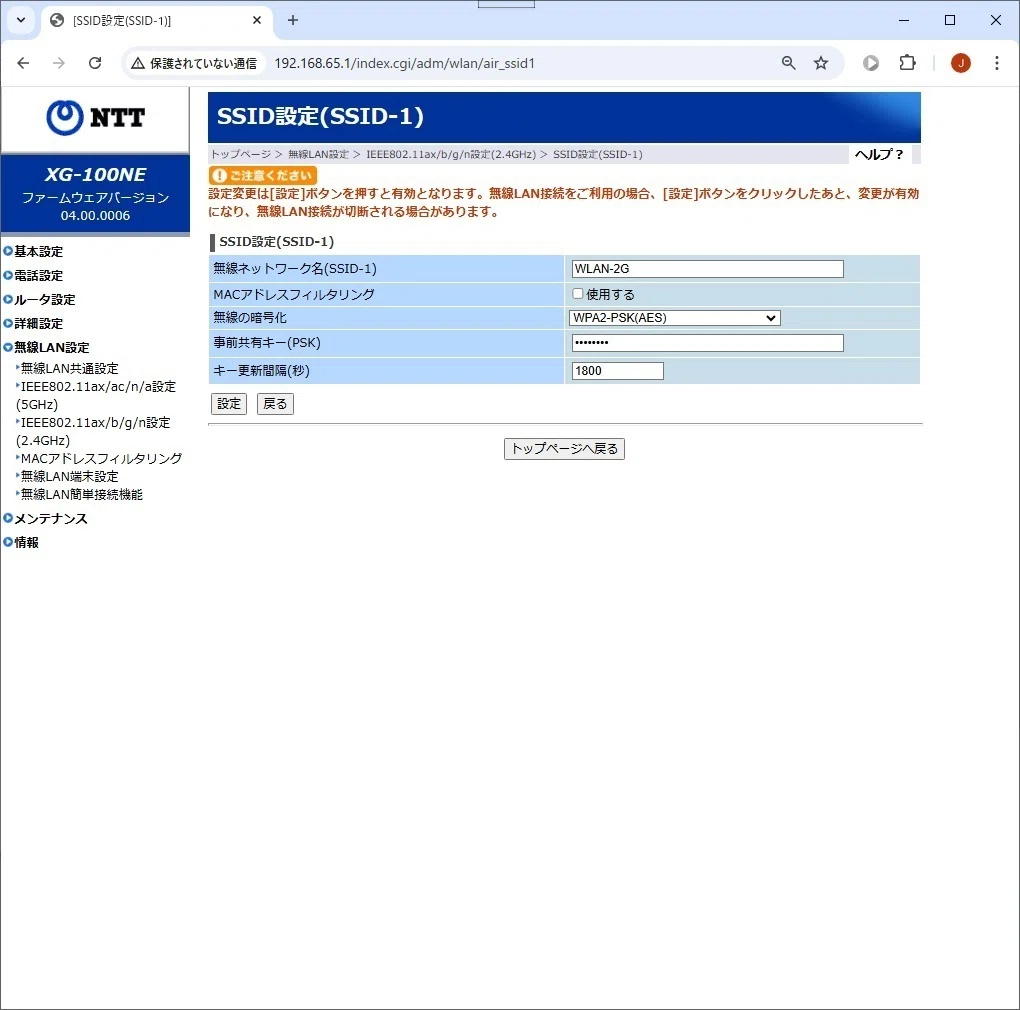1020x1010 pixels.
Task: Open the tab search chevron dropdown
Action: (x=21, y=20)
